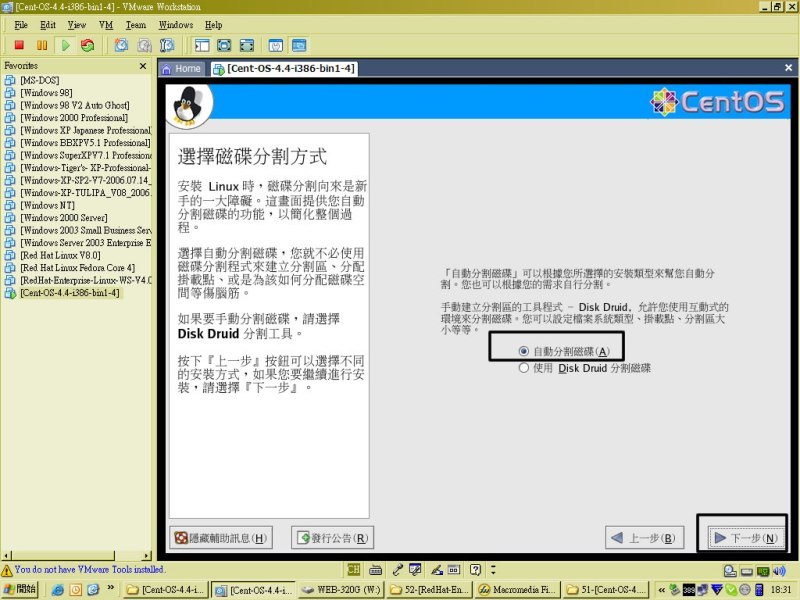
Task: Click the CentOS logo in installer header
Action: click(x=717, y=101)
